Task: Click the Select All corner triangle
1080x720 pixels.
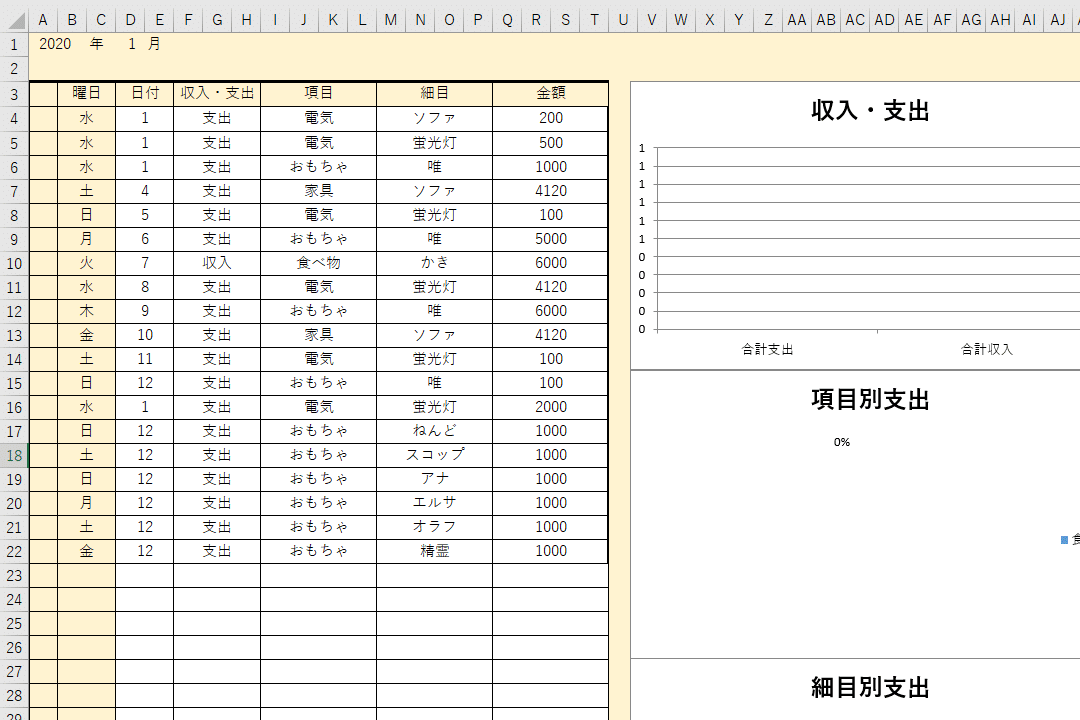Action: point(15,21)
